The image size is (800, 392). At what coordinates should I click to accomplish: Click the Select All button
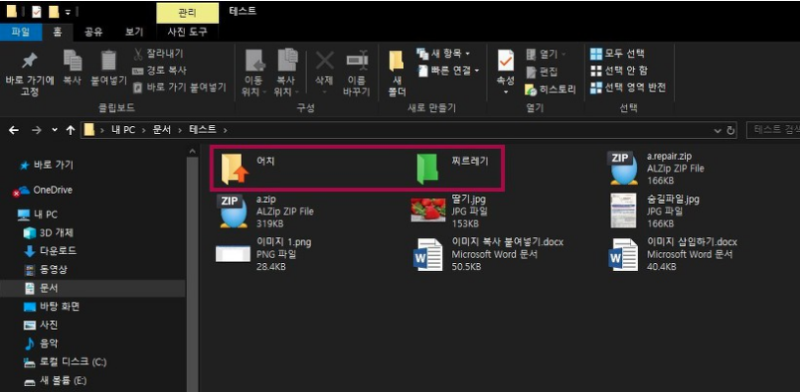(617, 54)
